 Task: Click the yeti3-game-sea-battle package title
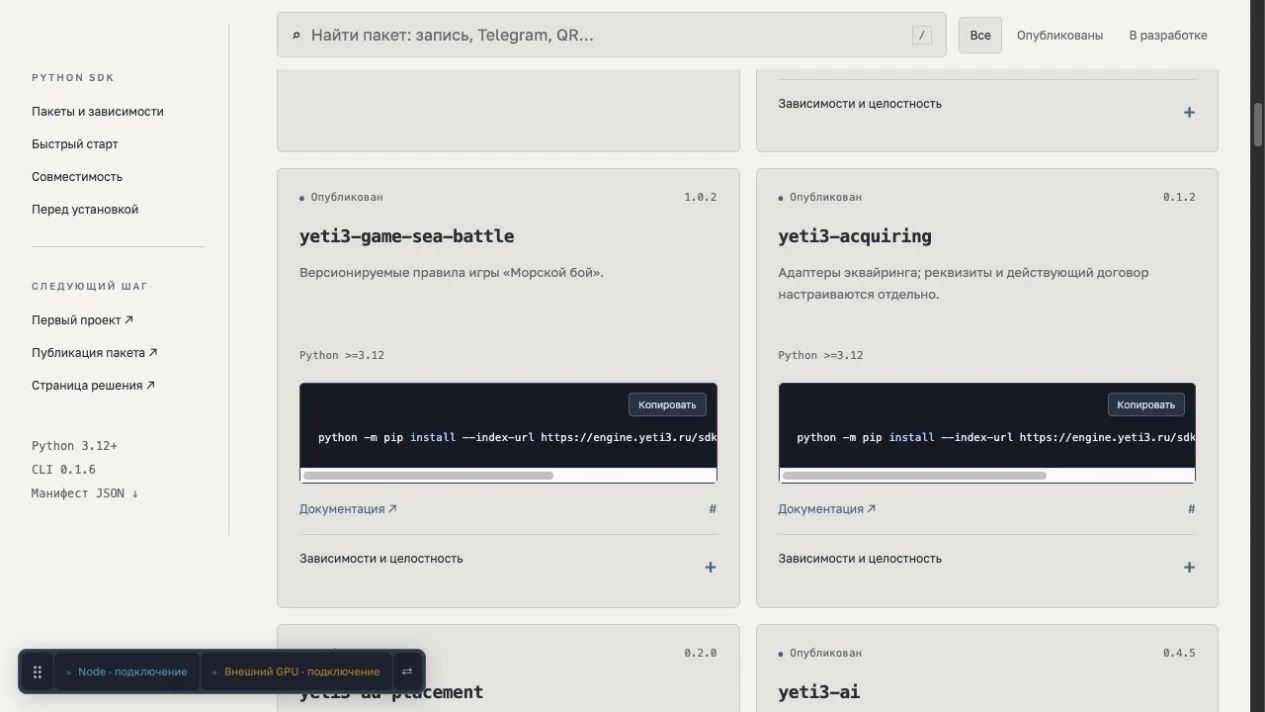coord(407,236)
